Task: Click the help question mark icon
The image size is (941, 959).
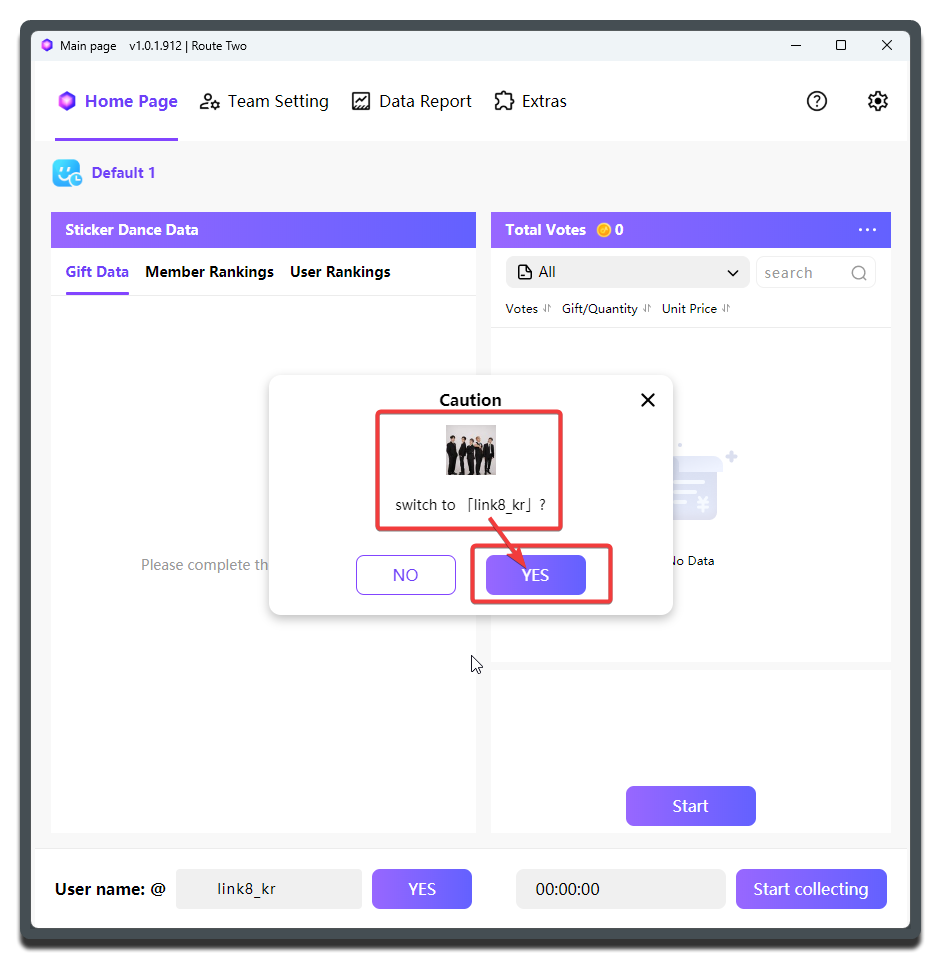Action: [817, 101]
